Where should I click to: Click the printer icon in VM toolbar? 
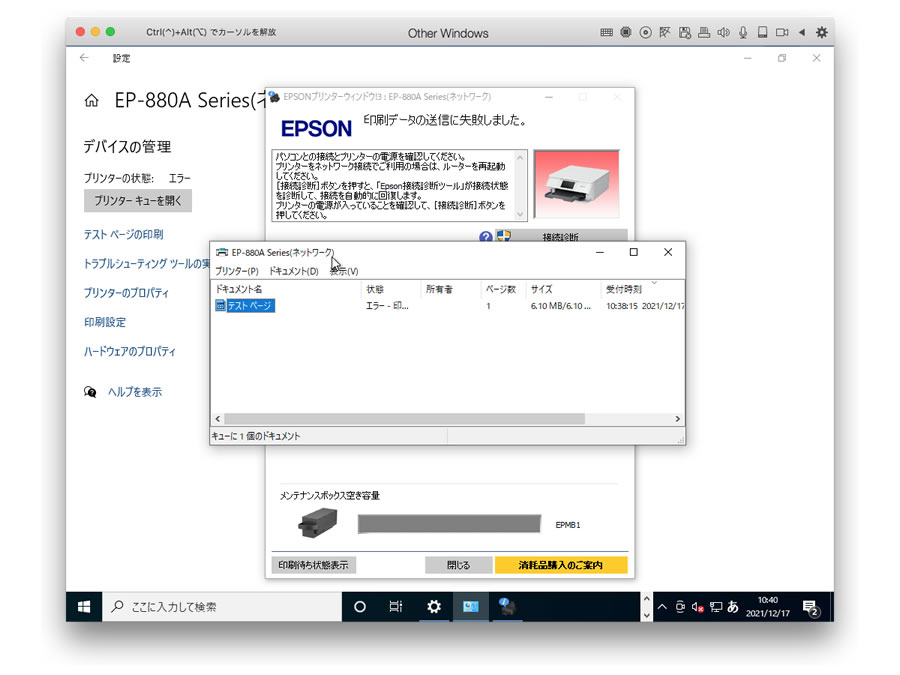pos(704,33)
